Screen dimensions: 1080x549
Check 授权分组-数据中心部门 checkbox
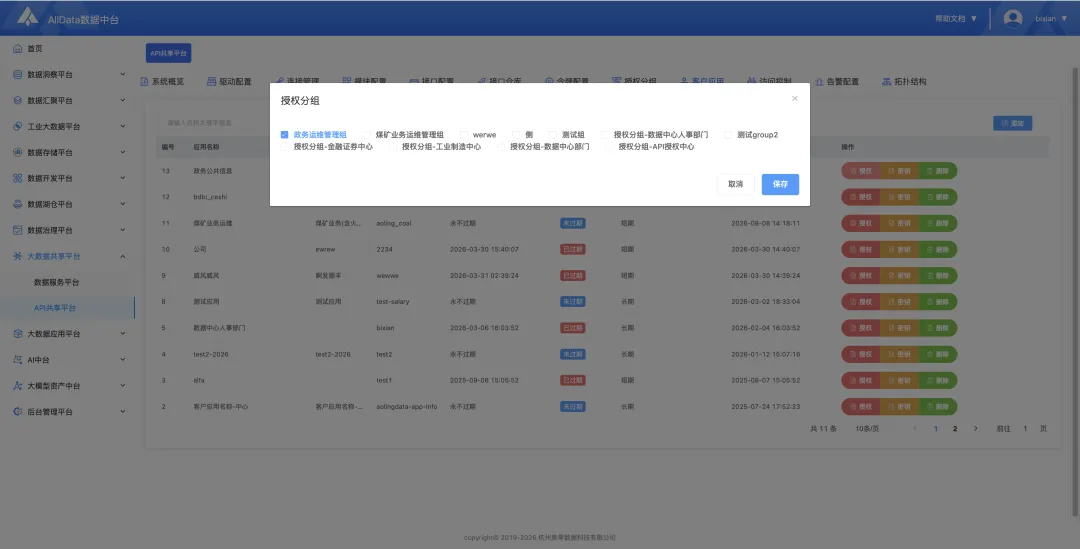(501, 147)
